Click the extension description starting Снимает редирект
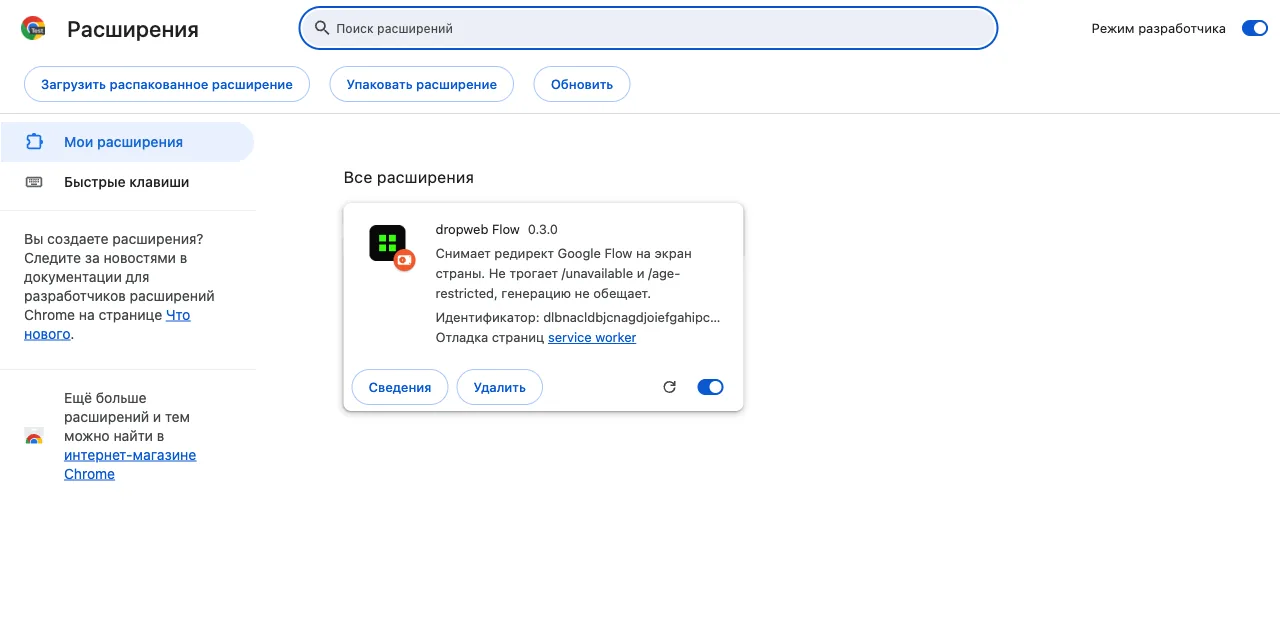 click(x=564, y=273)
